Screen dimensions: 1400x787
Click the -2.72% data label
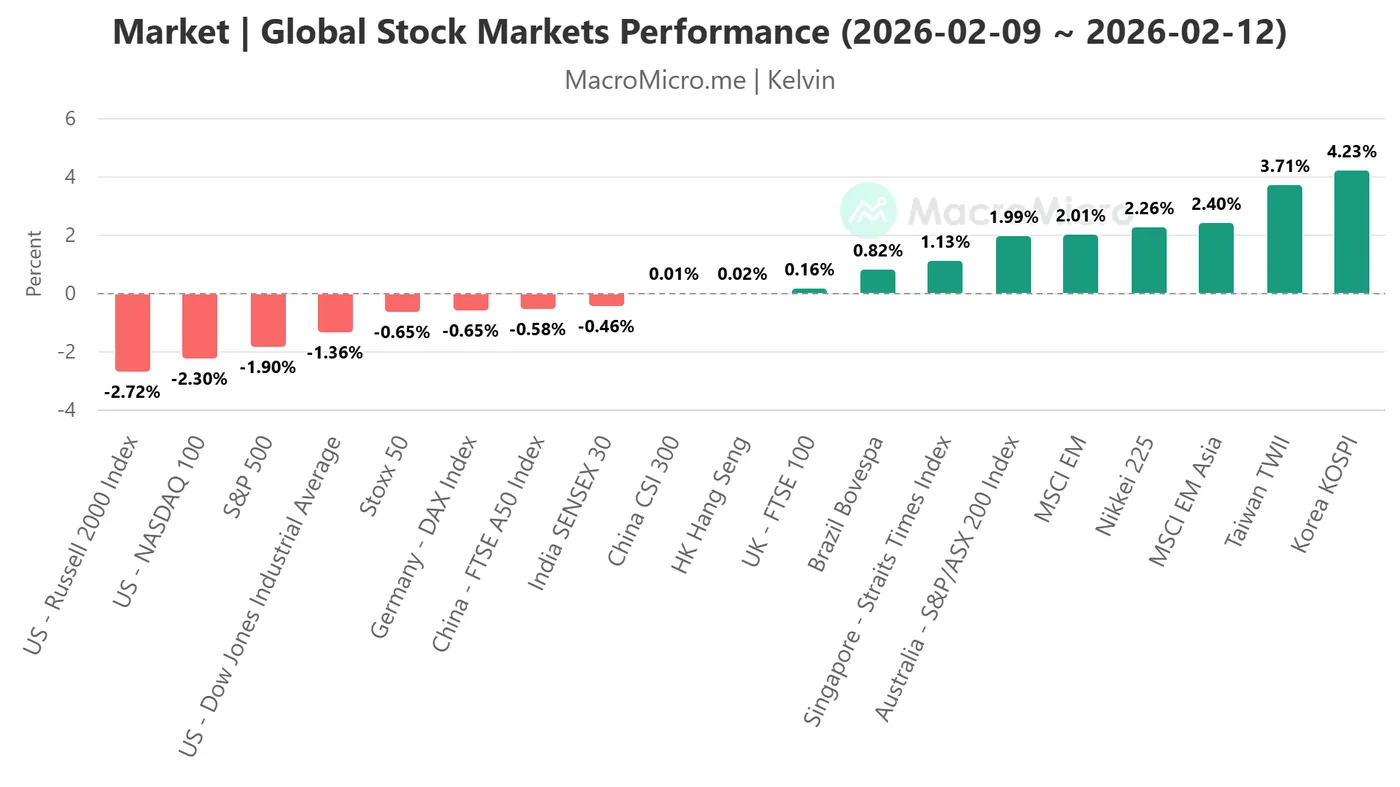pyautogui.click(x=133, y=392)
